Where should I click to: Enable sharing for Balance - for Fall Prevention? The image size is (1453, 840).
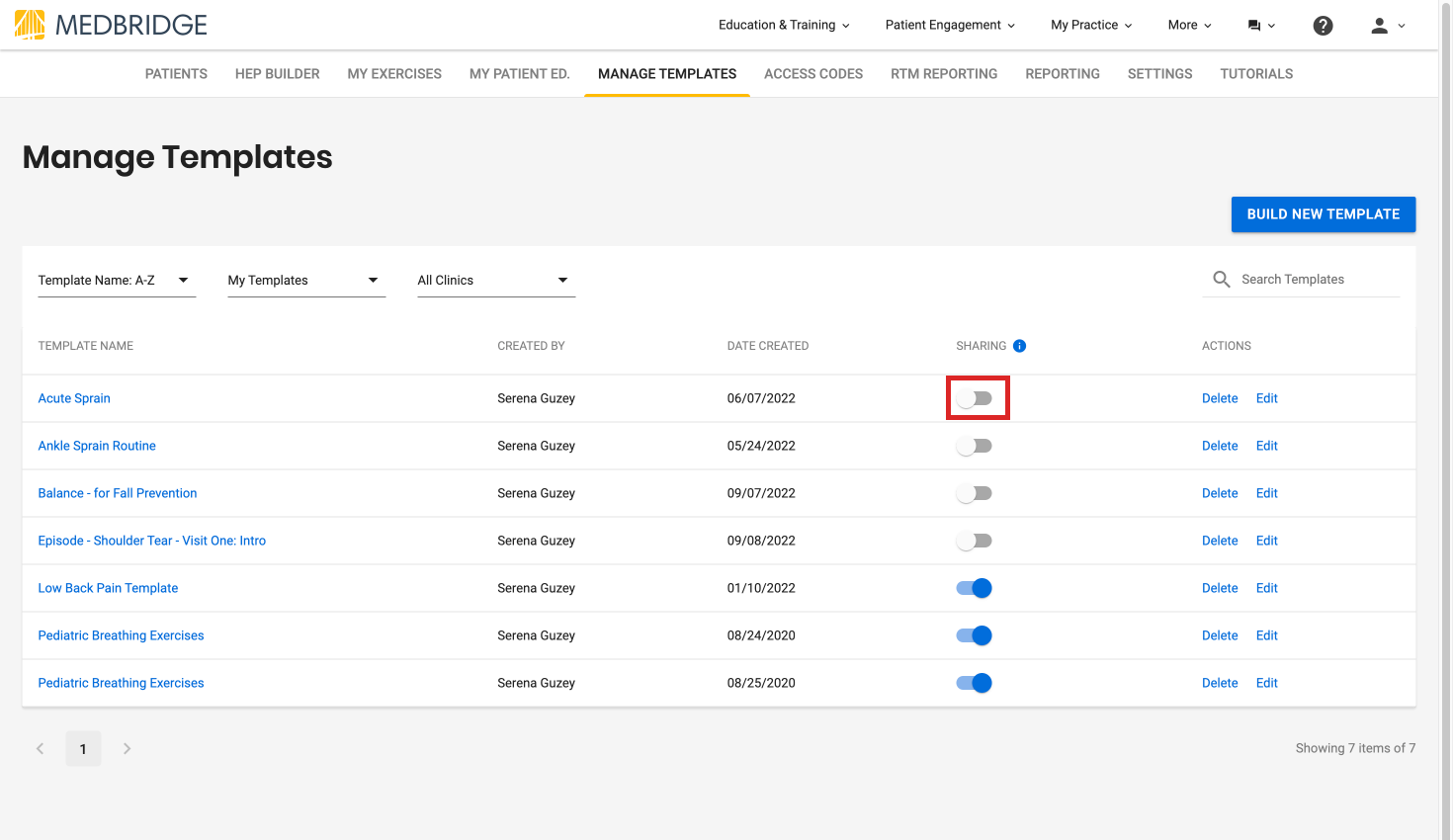[x=975, y=493]
